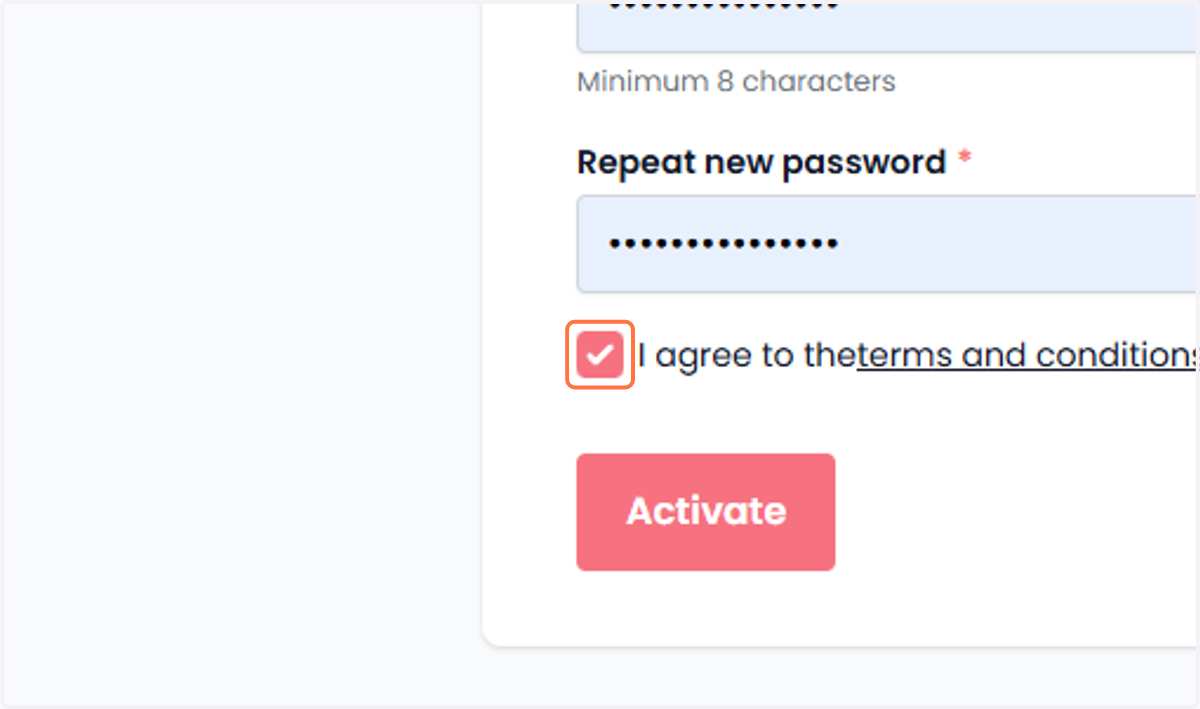Click the Activate button
1200x709 pixels.
pos(706,512)
